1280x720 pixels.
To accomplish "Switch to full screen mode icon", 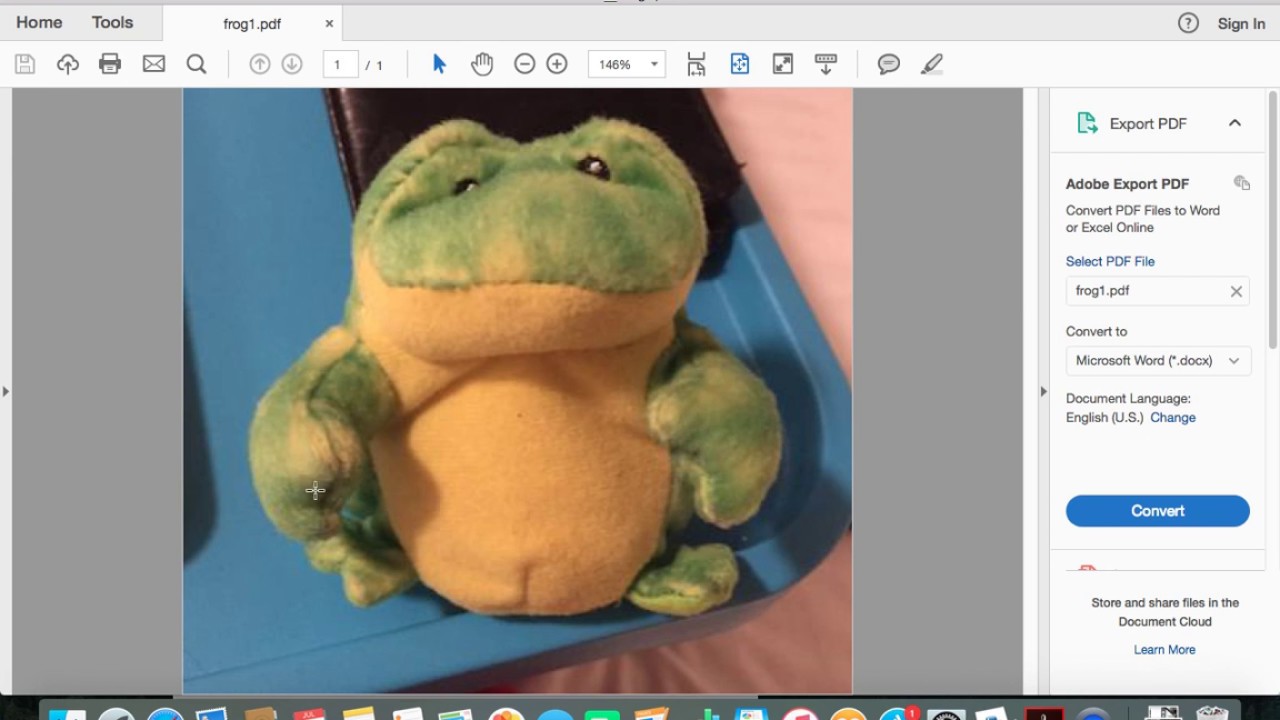I will (x=783, y=64).
